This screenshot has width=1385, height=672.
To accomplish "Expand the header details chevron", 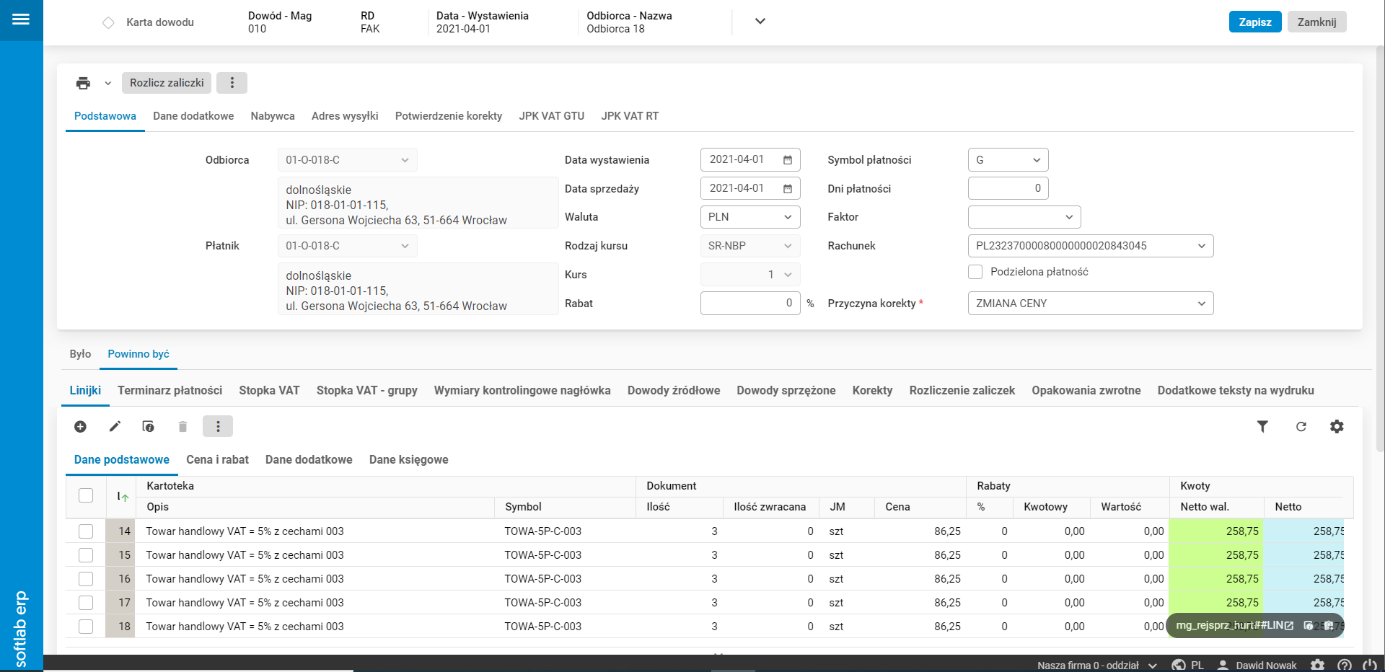I will pos(760,22).
